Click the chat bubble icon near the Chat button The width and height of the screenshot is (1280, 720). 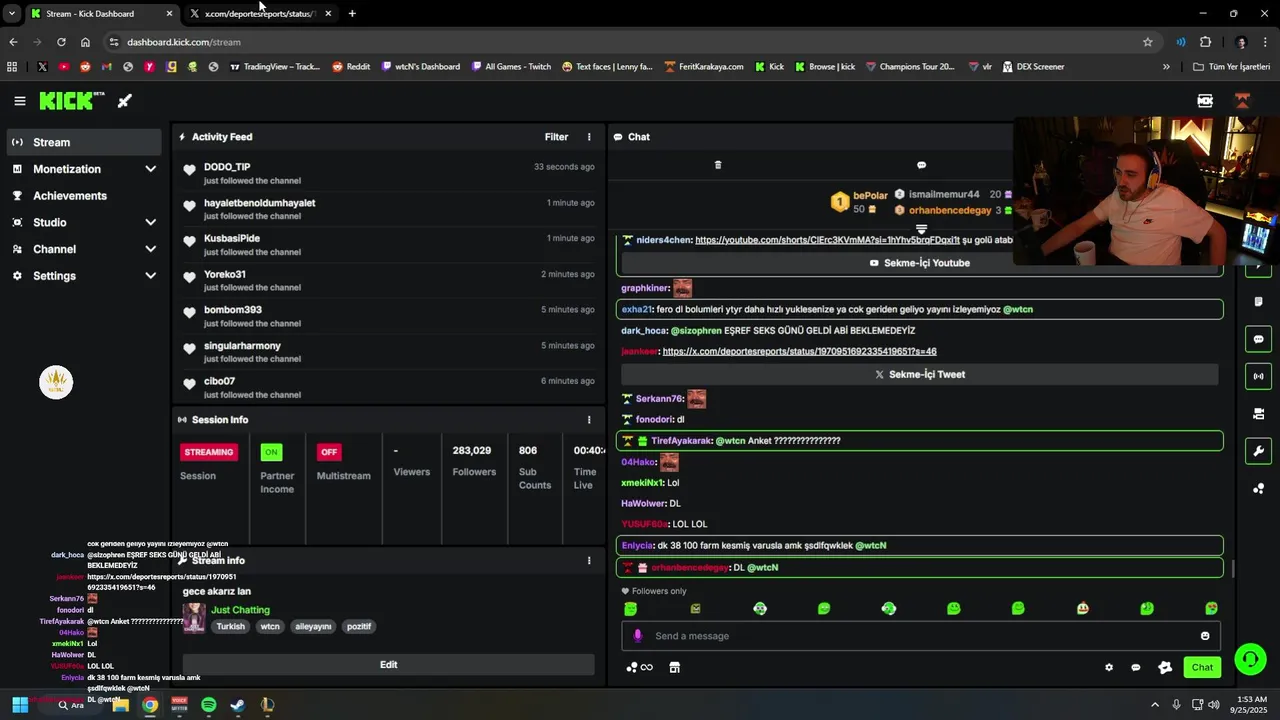1136,668
